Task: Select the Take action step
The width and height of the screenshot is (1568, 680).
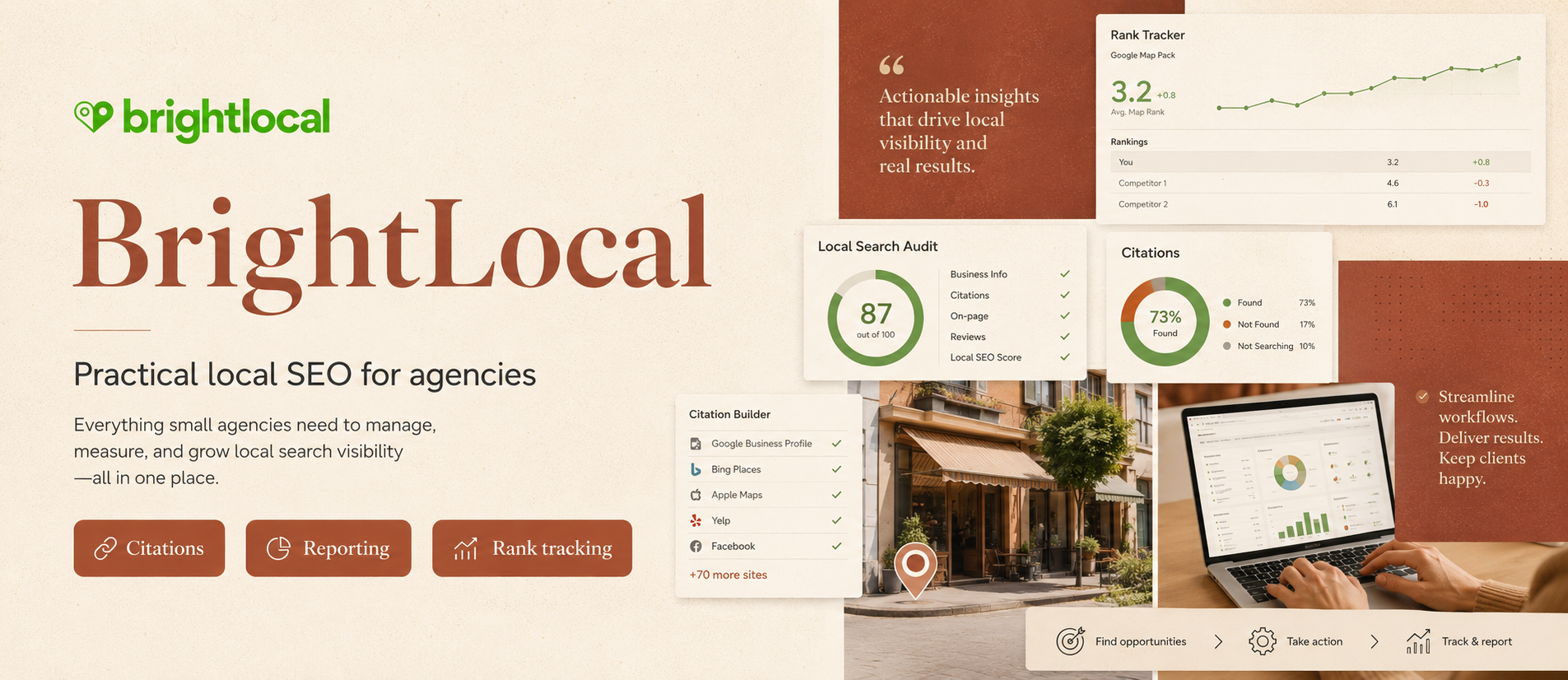Action: (1296, 641)
